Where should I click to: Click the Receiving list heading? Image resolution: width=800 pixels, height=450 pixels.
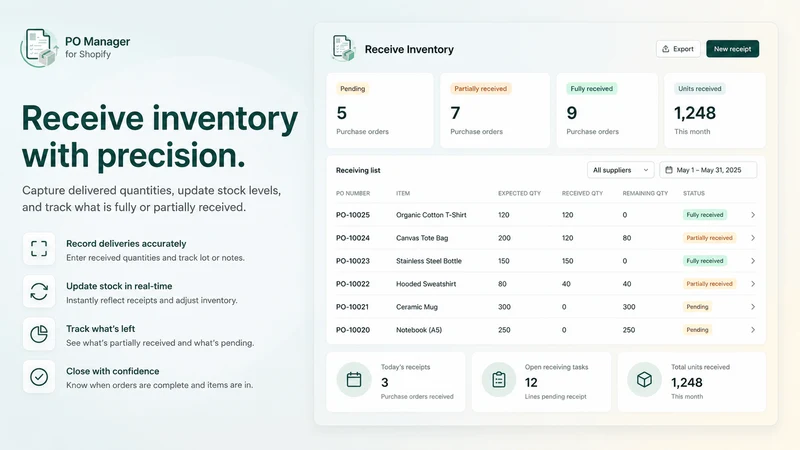(358, 170)
